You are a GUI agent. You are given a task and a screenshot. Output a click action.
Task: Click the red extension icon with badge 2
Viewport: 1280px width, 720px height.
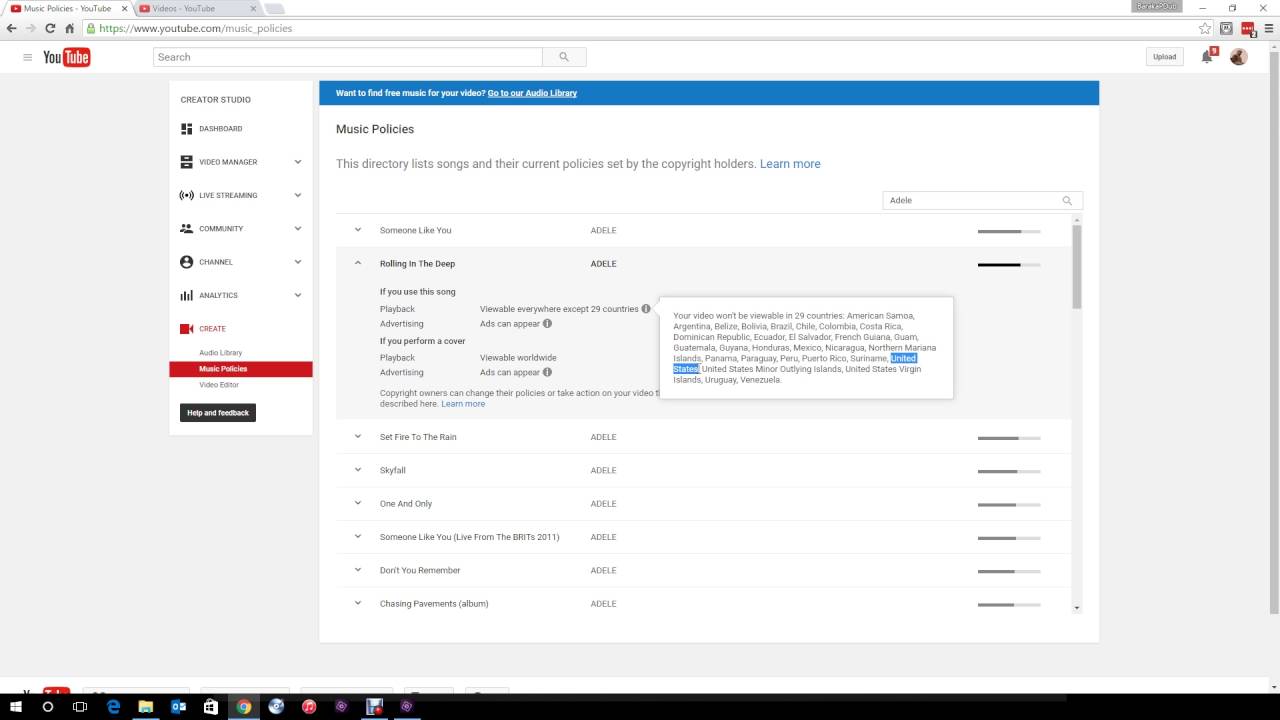pos(1248,29)
